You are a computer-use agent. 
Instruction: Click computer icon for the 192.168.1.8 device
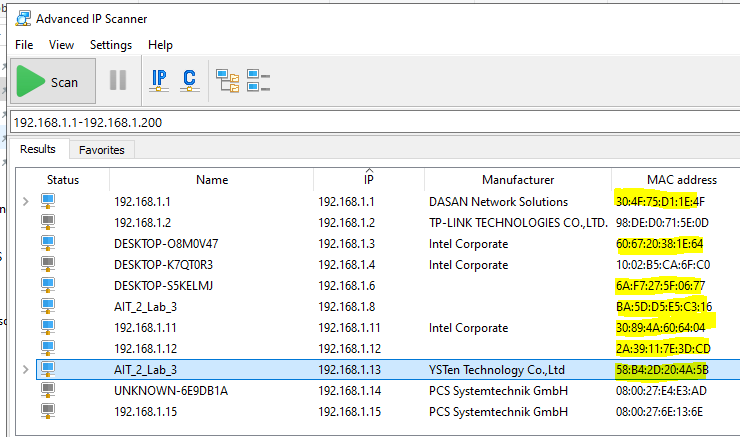tap(48, 306)
